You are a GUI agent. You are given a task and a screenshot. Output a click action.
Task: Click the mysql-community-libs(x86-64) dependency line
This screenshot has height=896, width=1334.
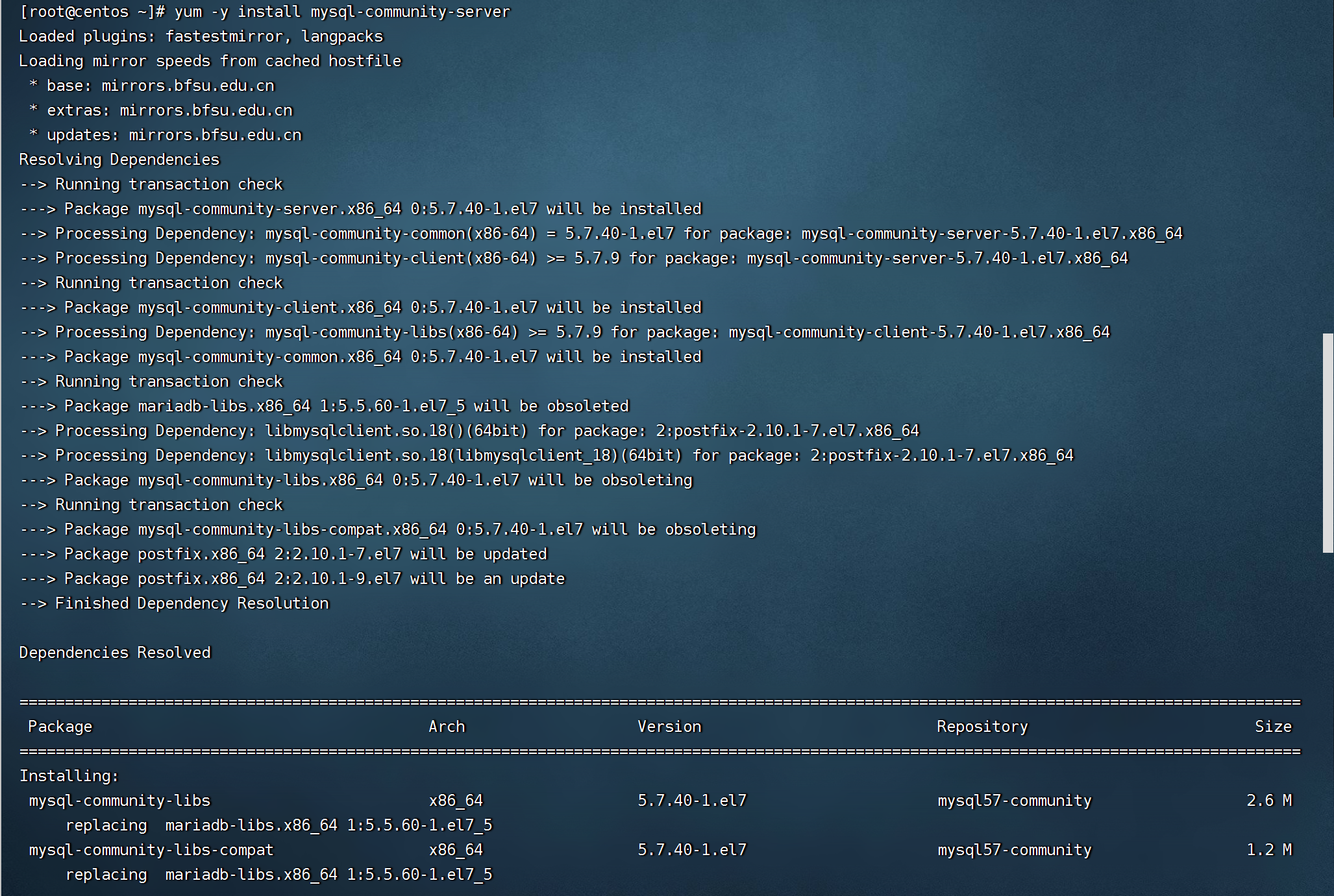[565, 332]
